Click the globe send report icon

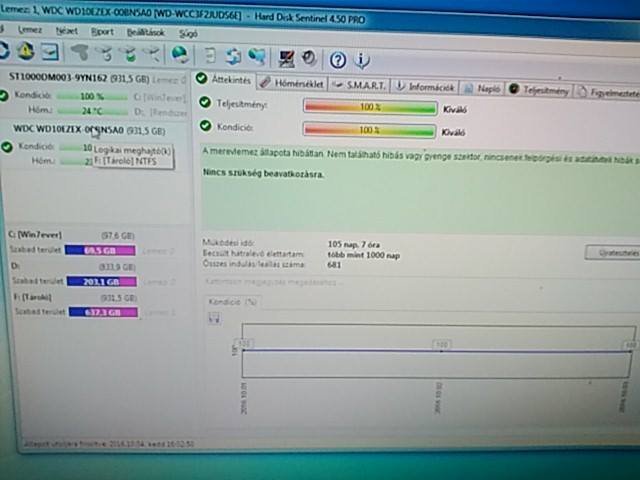click(x=180, y=55)
